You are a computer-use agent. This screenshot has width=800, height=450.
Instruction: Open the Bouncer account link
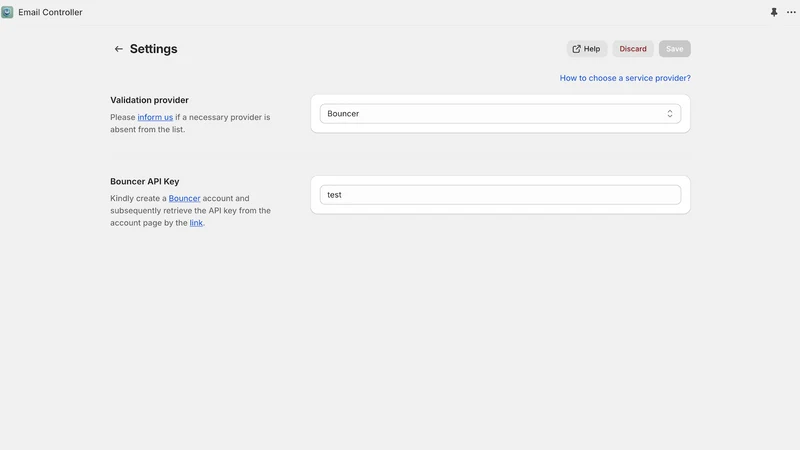184,198
